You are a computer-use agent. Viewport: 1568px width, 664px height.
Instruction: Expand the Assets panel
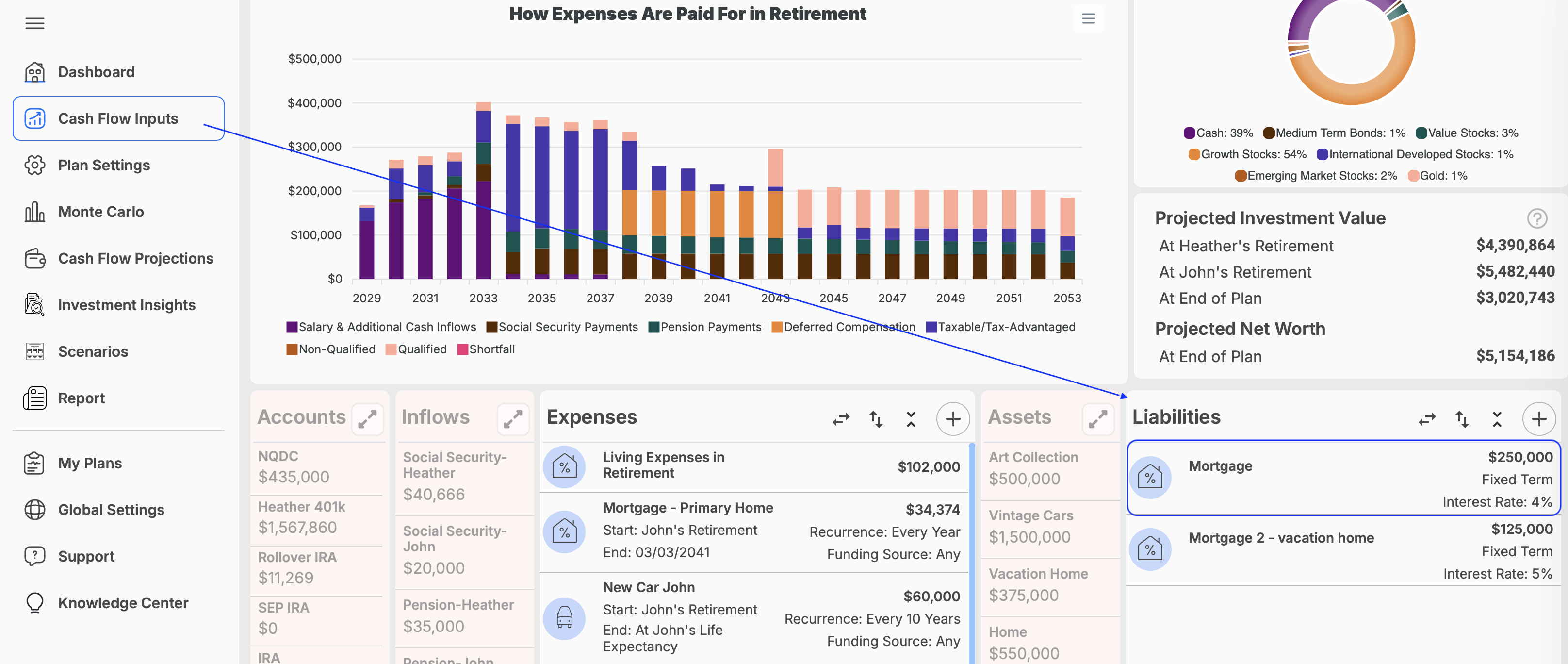(x=1097, y=418)
